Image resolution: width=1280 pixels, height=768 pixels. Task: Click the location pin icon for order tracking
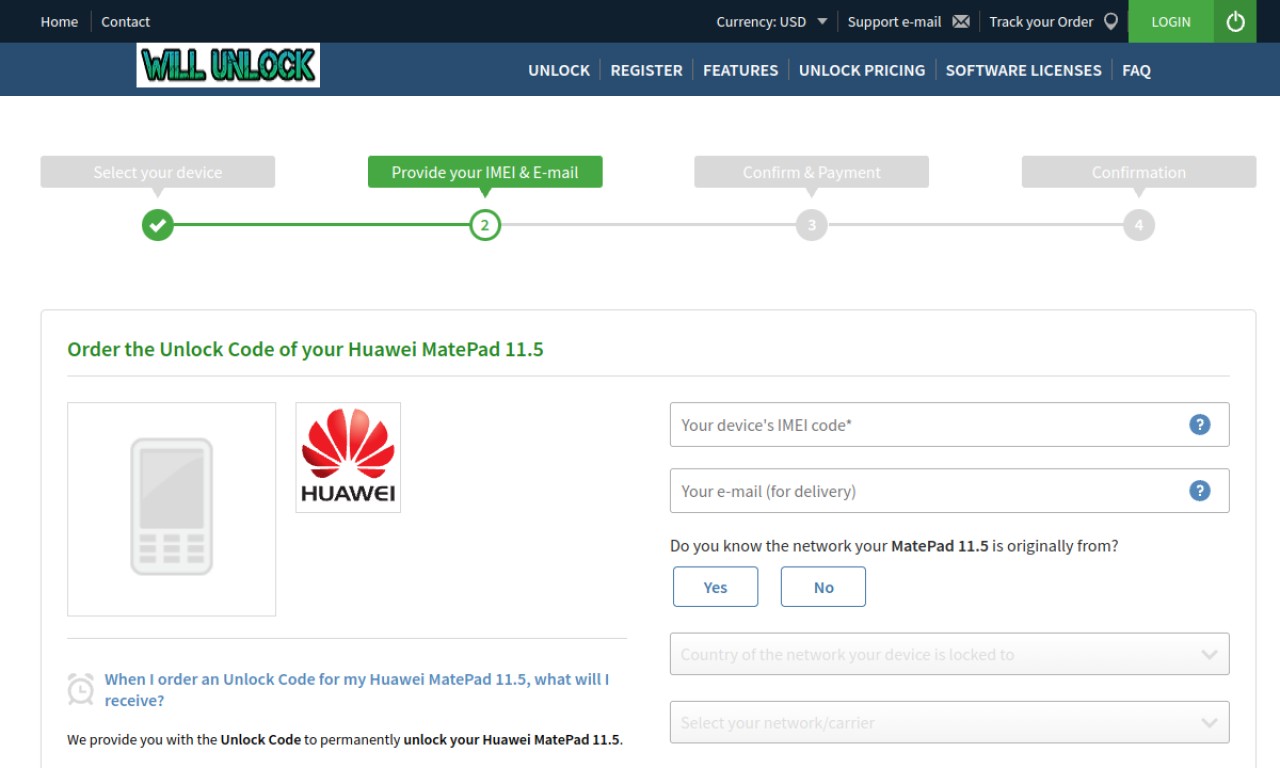[x=1111, y=21]
